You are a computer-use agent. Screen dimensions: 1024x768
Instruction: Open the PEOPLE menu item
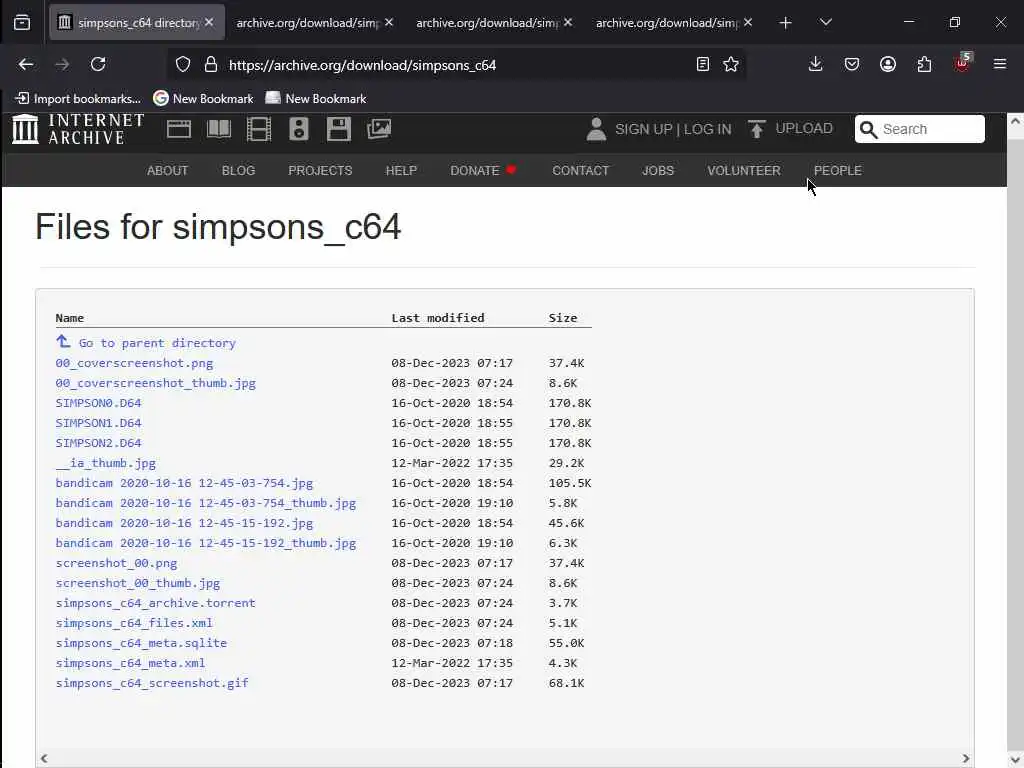coord(838,170)
